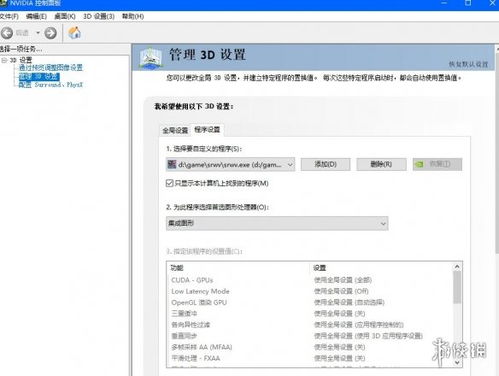Click the Forward navigation arrow icon
Image resolution: width=499 pixels, height=376 pixels.
pos(50,33)
